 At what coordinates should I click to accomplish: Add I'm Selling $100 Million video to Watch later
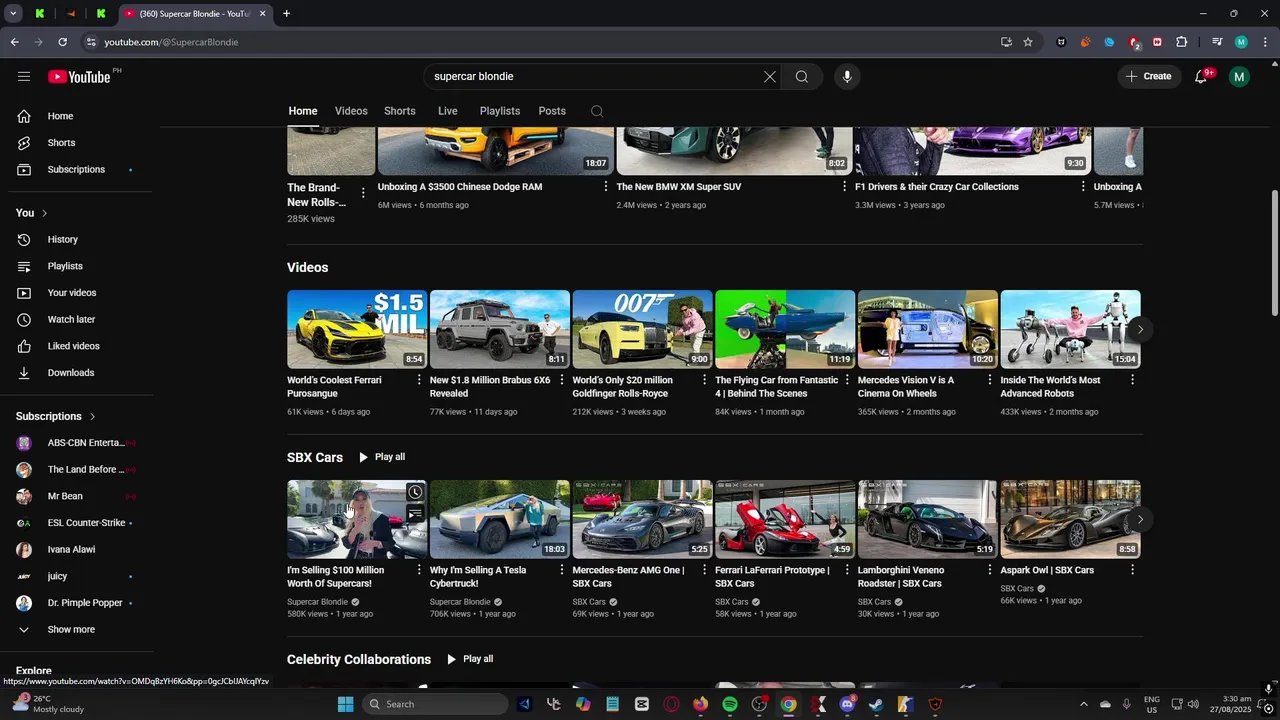[x=415, y=492]
